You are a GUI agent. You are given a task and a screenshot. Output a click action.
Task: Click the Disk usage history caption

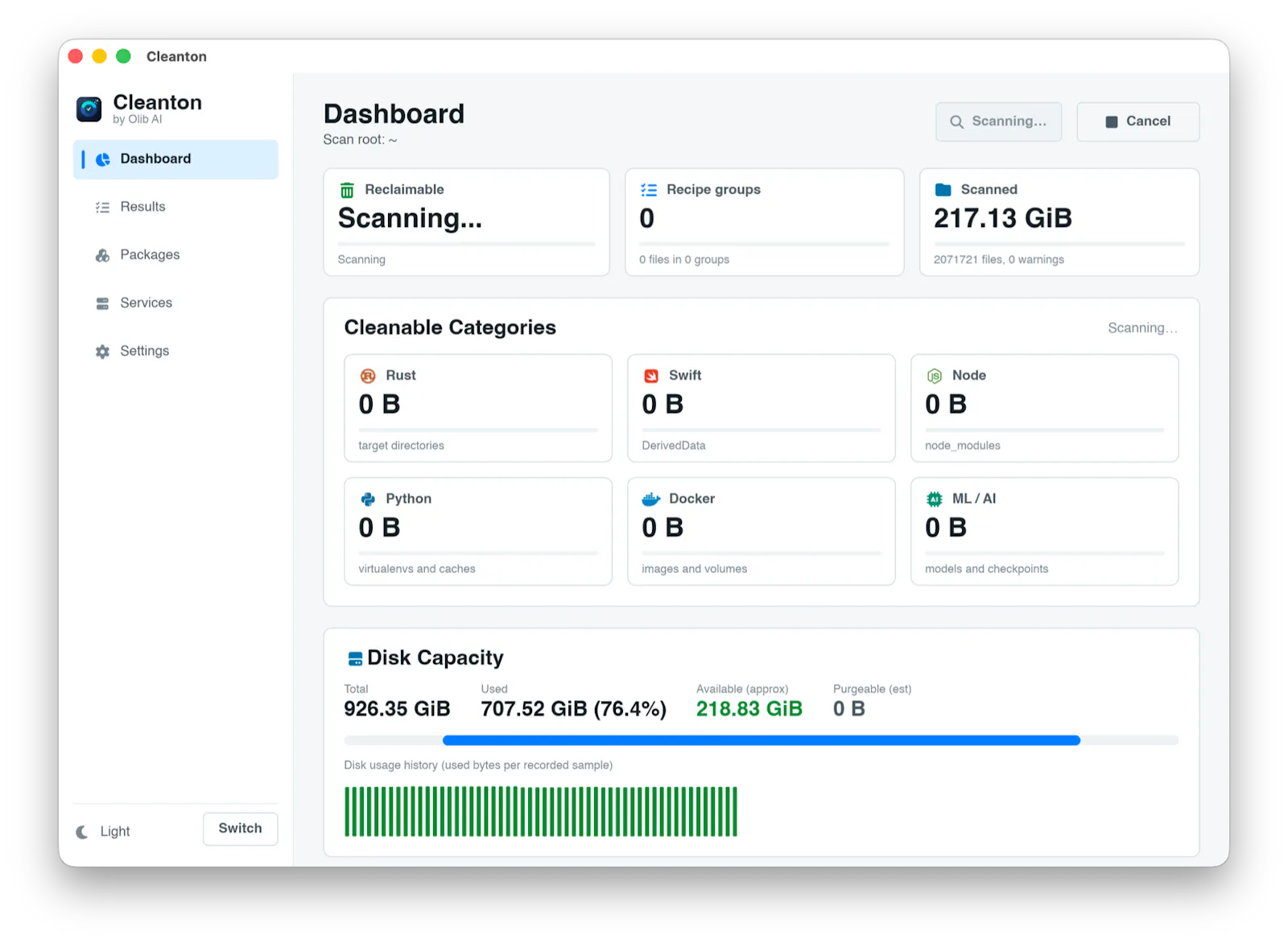point(478,765)
